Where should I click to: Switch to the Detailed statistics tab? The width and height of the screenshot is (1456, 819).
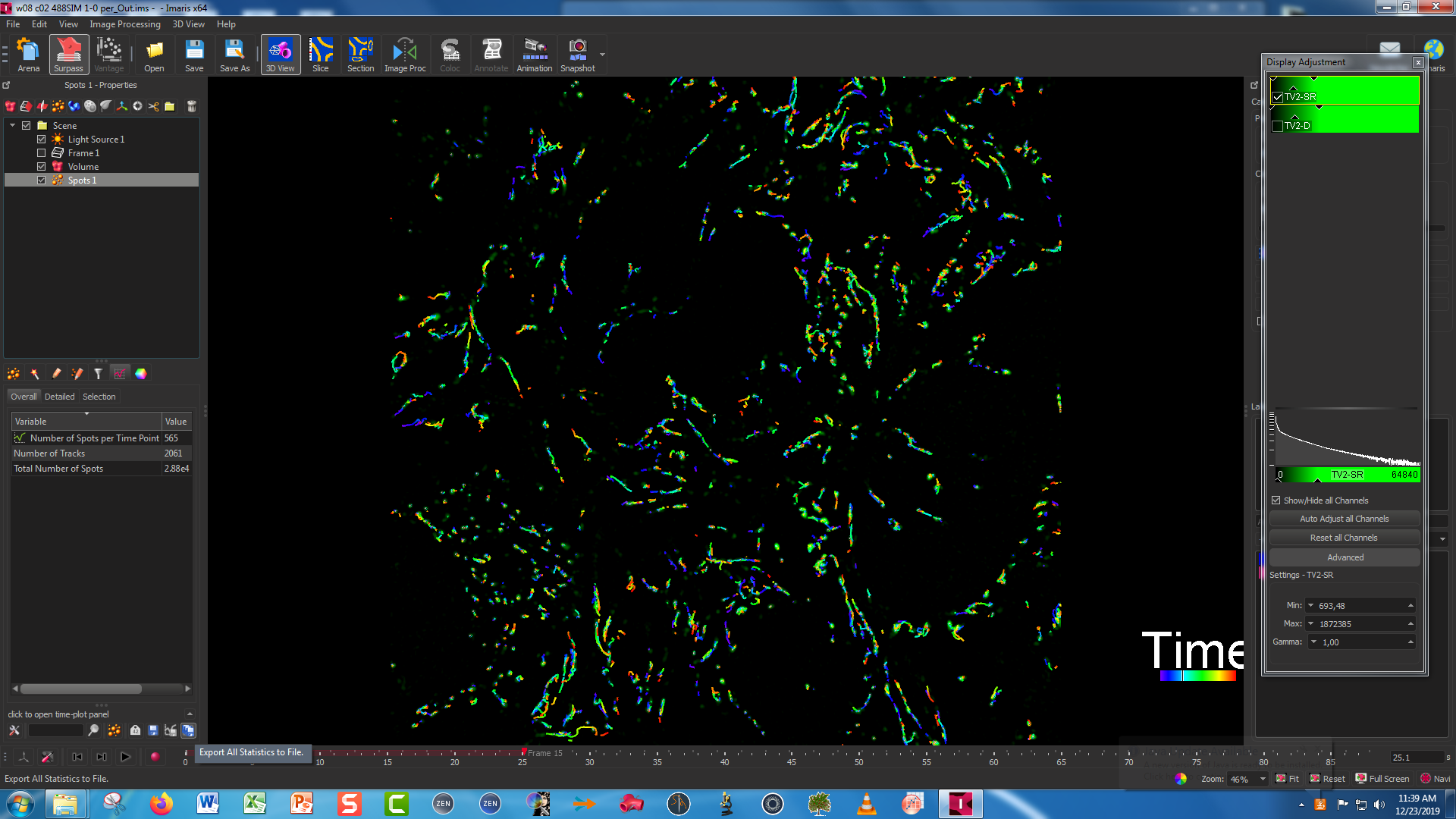(x=59, y=397)
